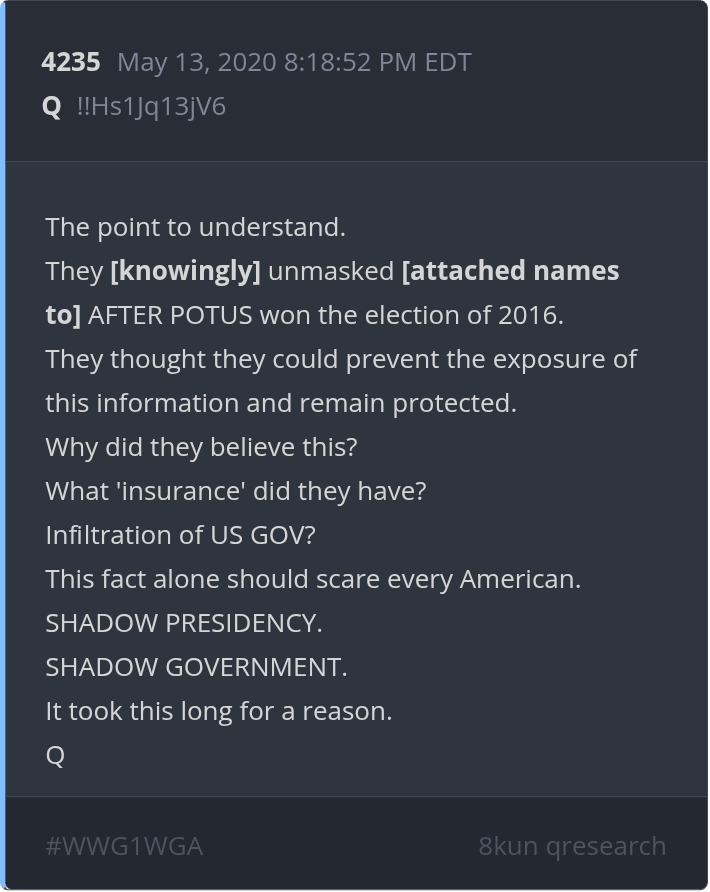
Task: Click the line starting 'They thought they could prevent'
Action: click(341, 359)
